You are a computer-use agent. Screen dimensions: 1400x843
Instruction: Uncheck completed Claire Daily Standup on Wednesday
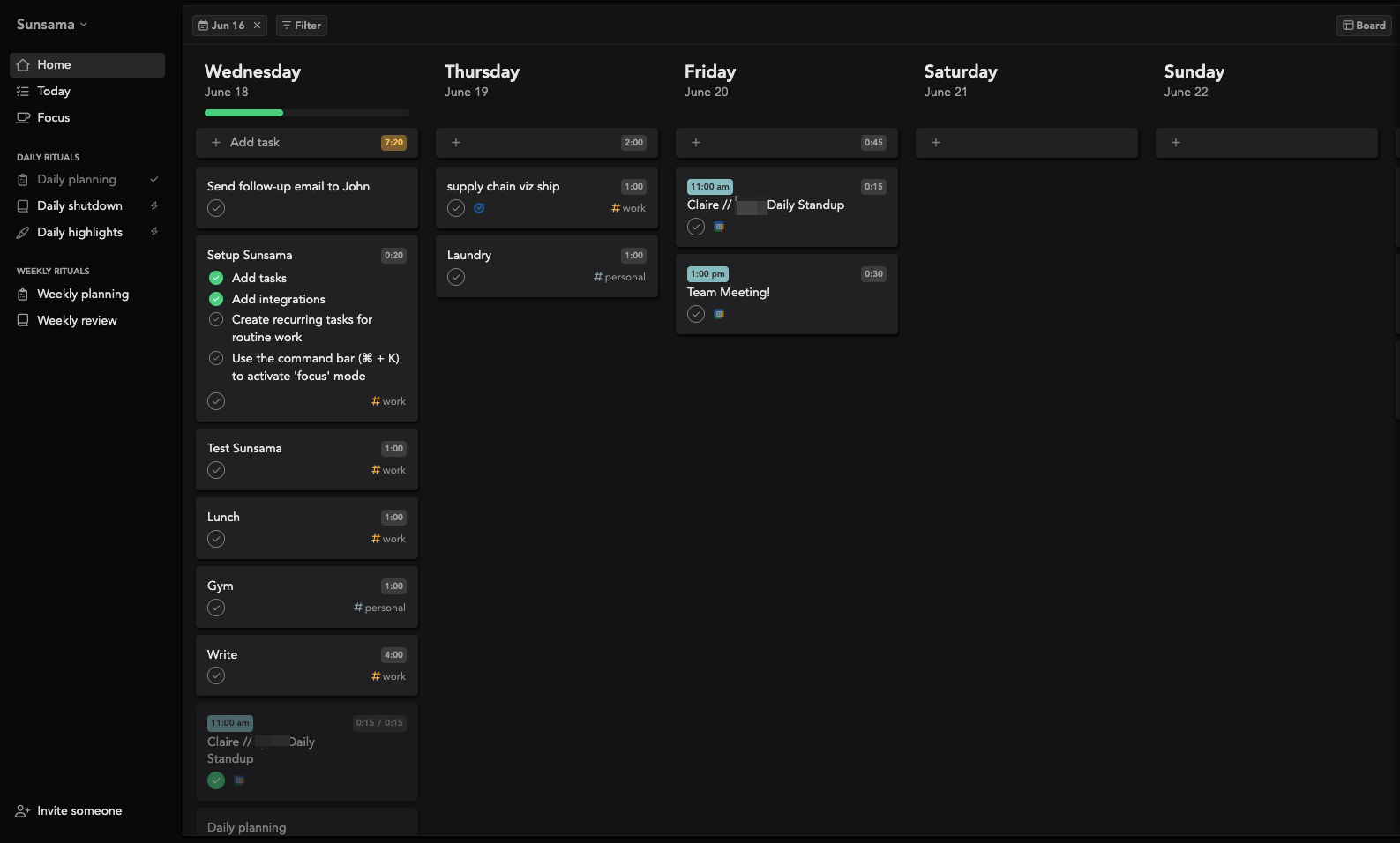point(216,780)
